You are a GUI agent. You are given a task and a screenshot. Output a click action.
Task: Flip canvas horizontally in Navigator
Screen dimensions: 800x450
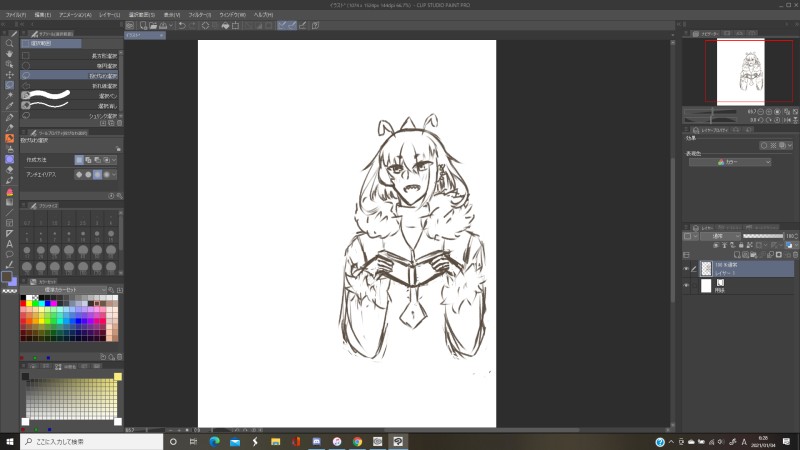787,120
